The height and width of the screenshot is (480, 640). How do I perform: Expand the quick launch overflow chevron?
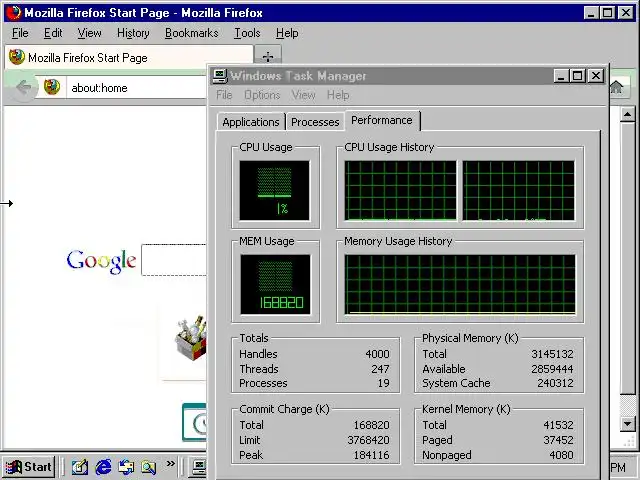point(171,464)
